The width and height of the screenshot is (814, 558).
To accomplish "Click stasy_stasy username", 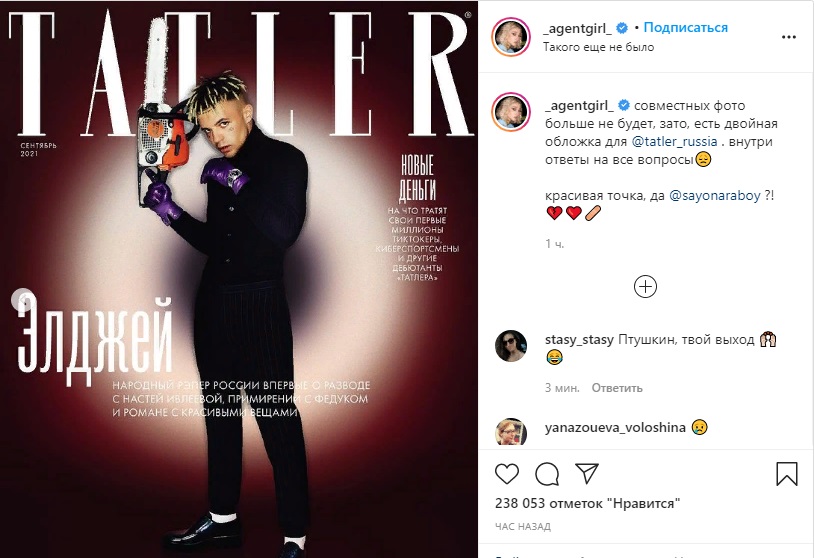I will tap(579, 339).
